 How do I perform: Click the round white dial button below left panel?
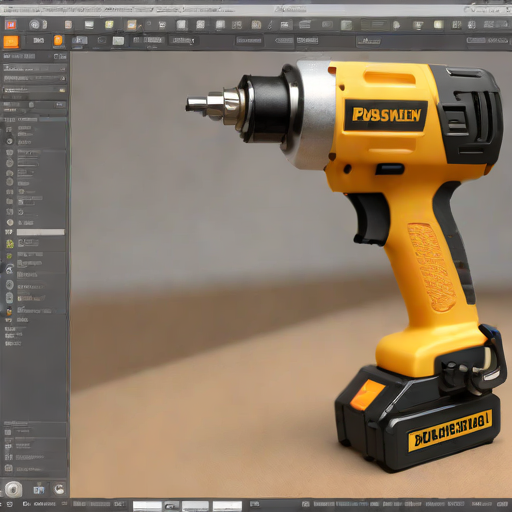[13, 489]
